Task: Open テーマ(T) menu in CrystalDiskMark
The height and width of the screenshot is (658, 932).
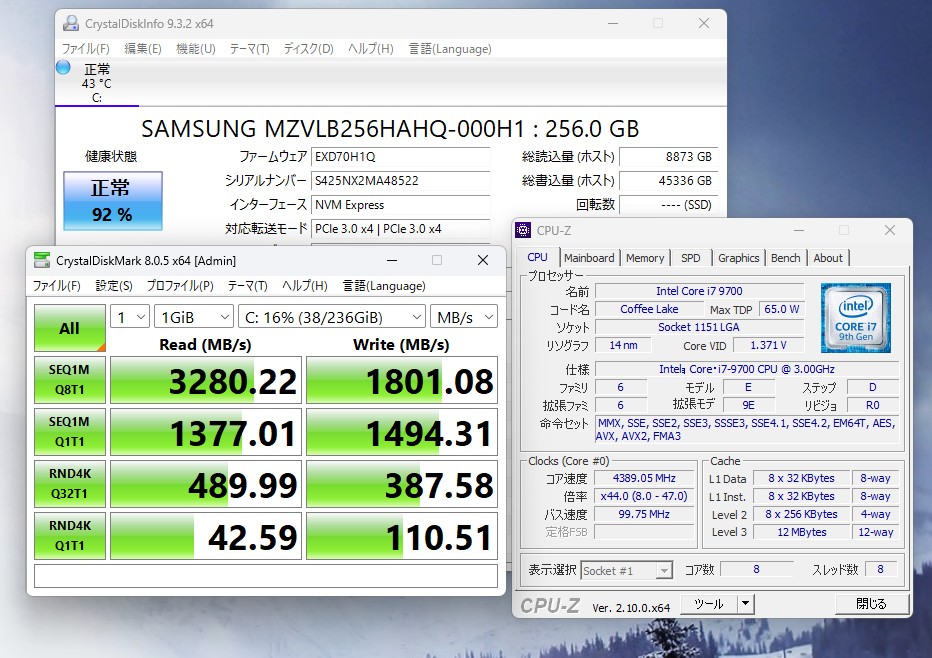Action: click(x=248, y=286)
